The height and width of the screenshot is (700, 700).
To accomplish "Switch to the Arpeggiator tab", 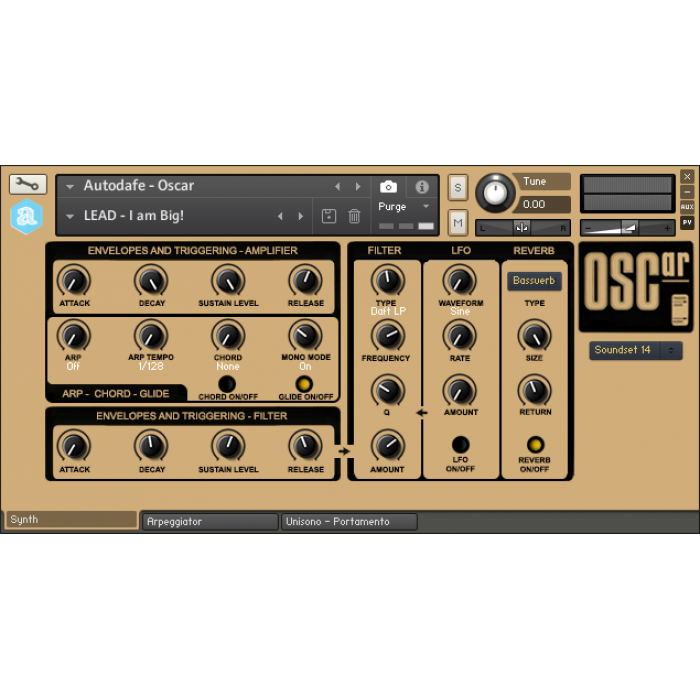I will pyautogui.click(x=210, y=522).
